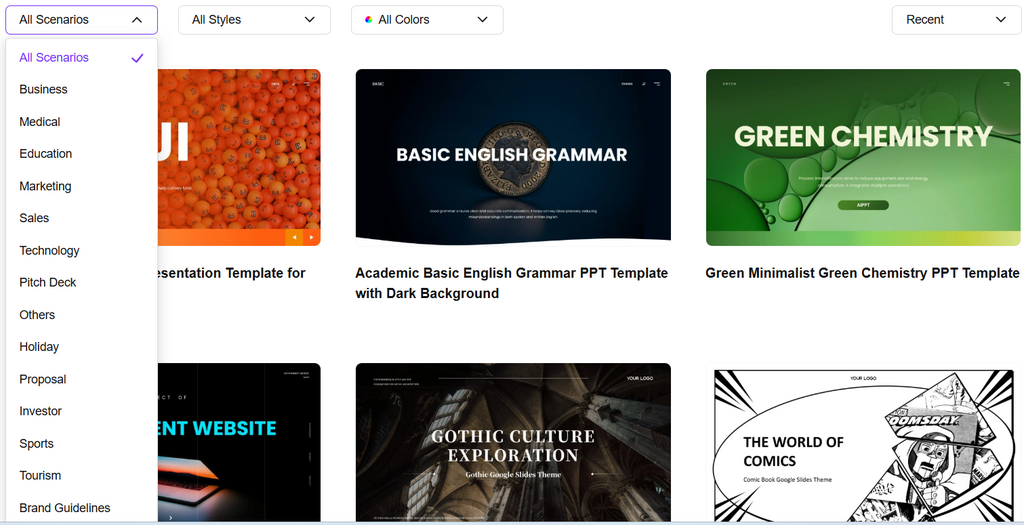The height and width of the screenshot is (525, 1024).
Task: Choose Technology scenario filter
Action: click(49, 251)
